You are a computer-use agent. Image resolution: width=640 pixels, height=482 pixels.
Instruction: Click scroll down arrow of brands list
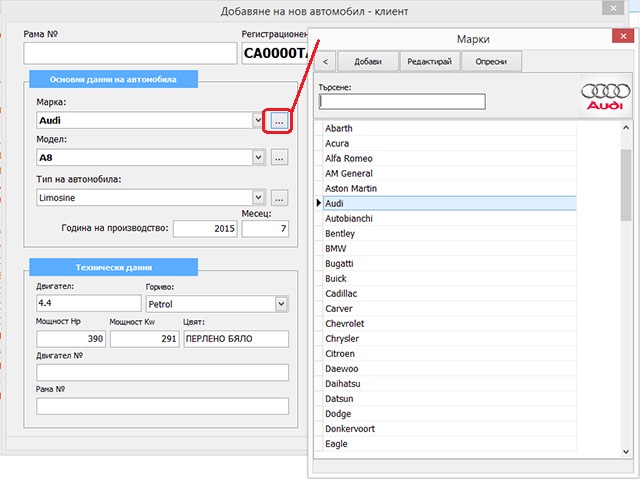click(626, 451)
